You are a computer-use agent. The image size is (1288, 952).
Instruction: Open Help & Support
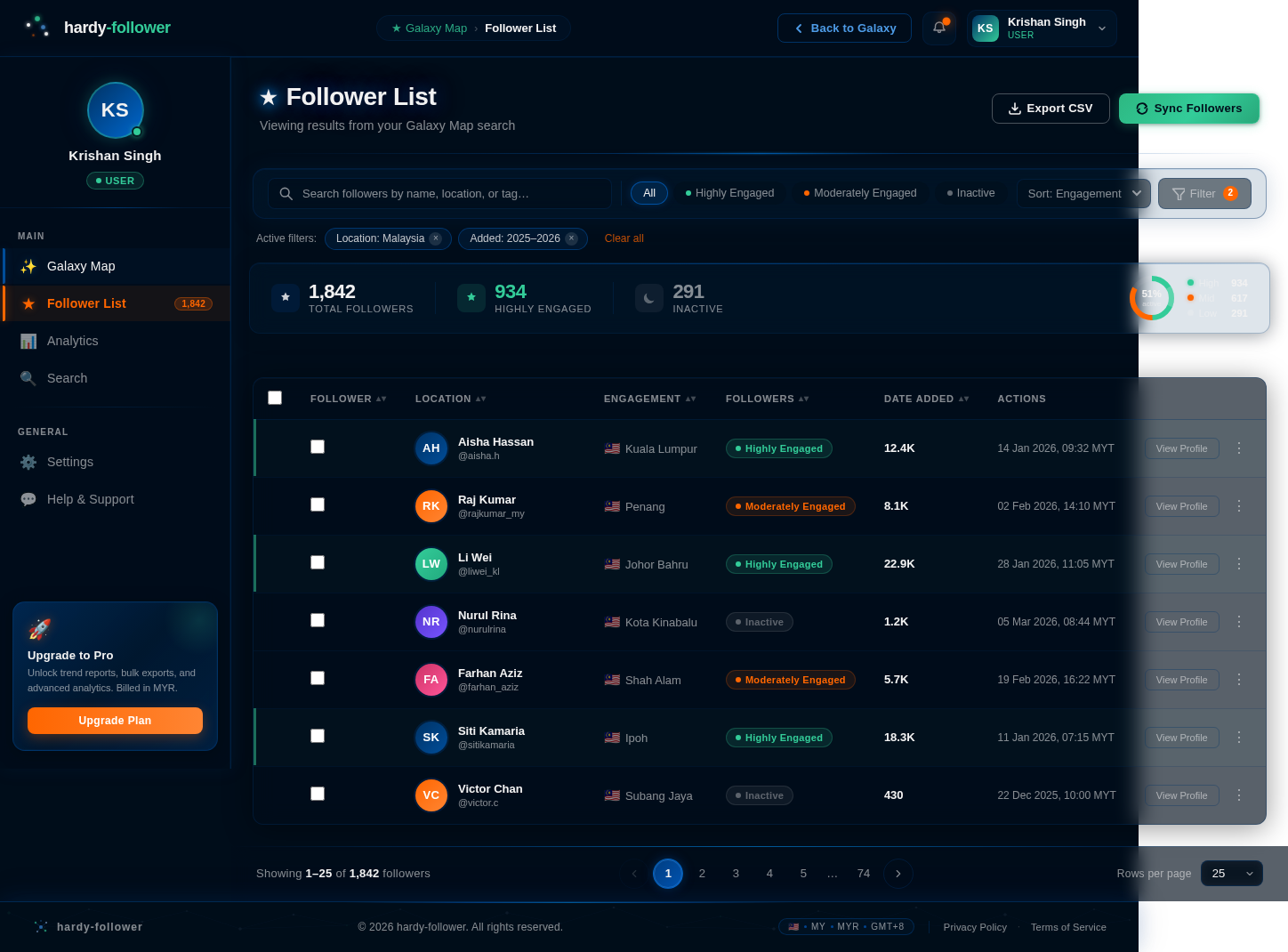(x=91, y=499)
